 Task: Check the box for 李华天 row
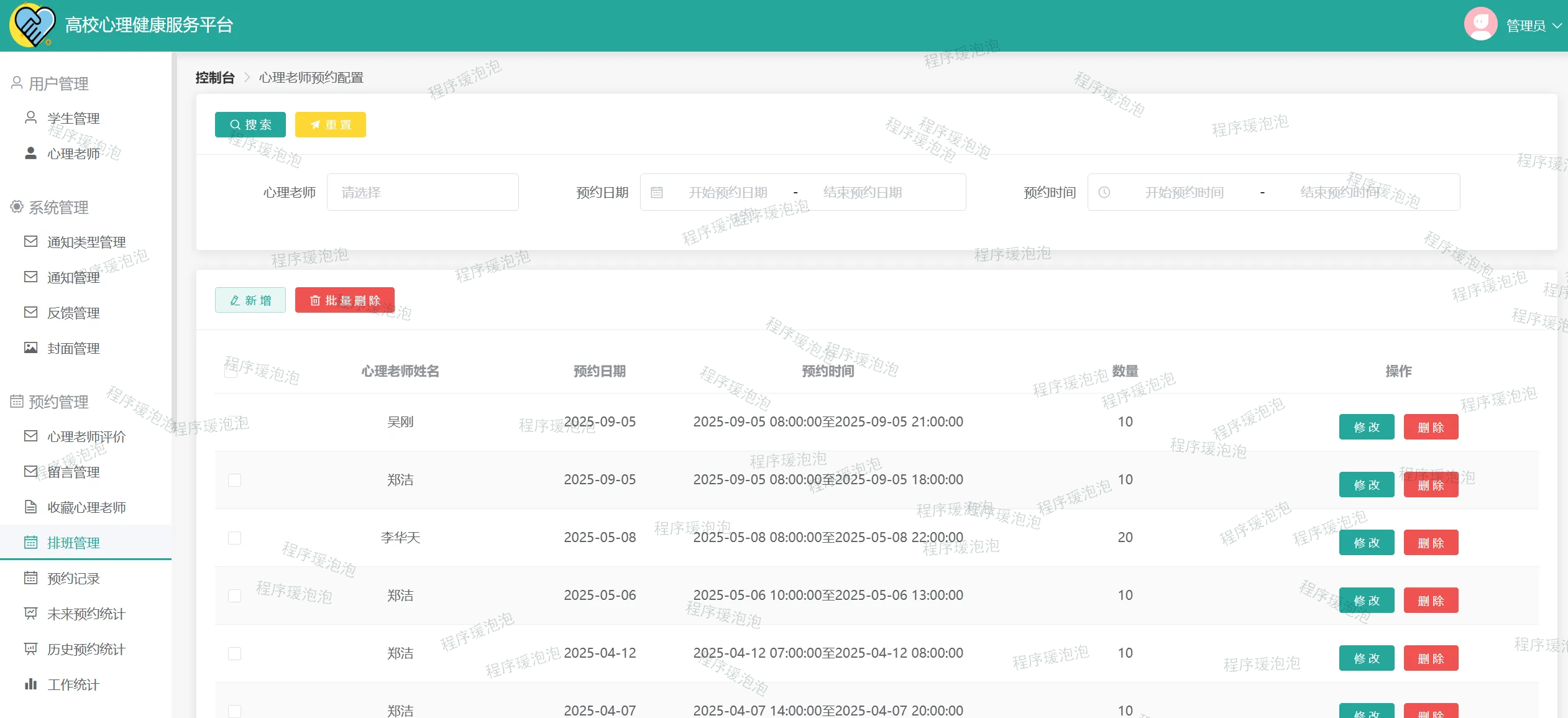tap(234, 538)
